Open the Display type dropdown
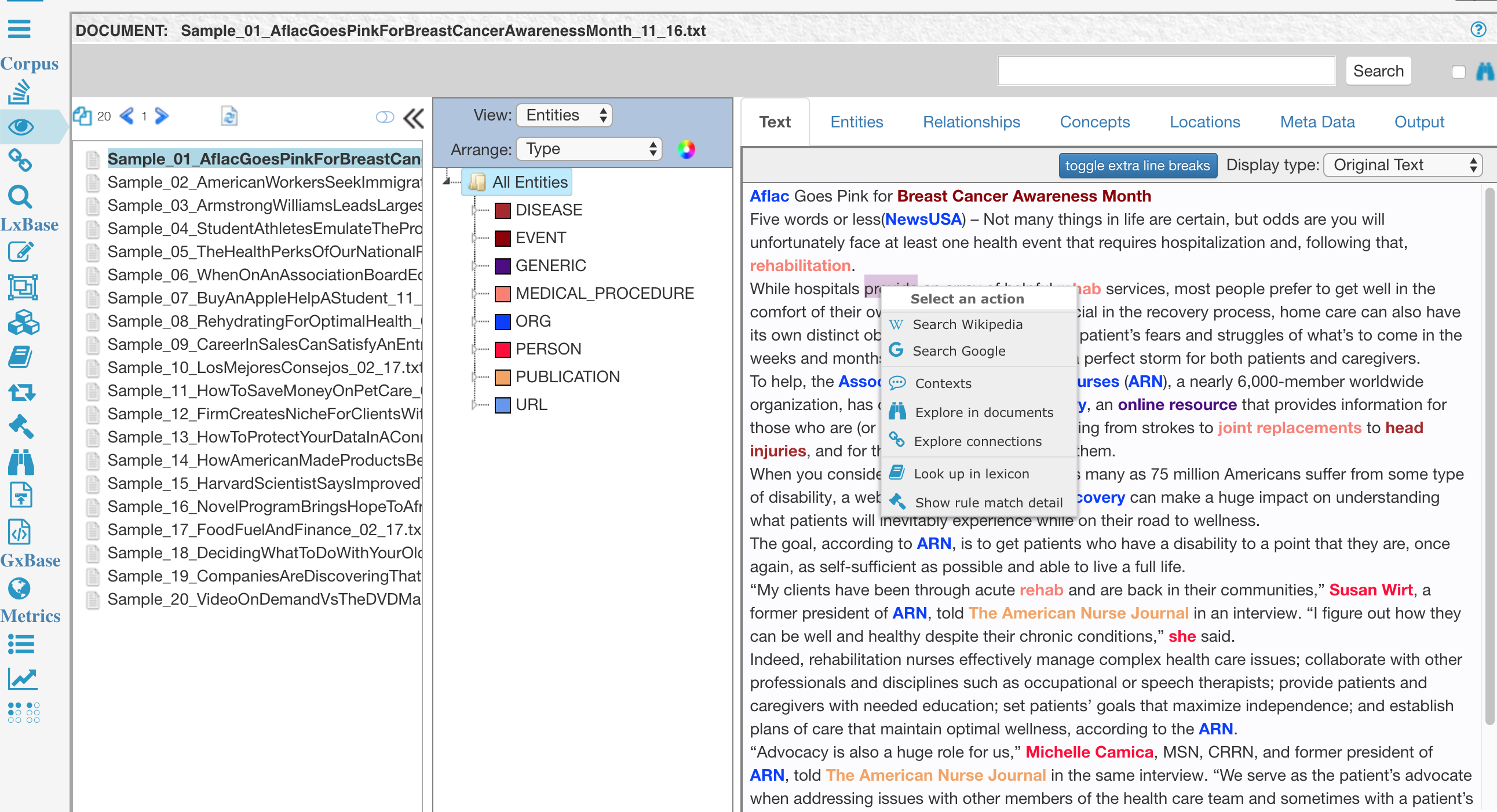Viewport: 1497px width, 812px height. 1402,165
